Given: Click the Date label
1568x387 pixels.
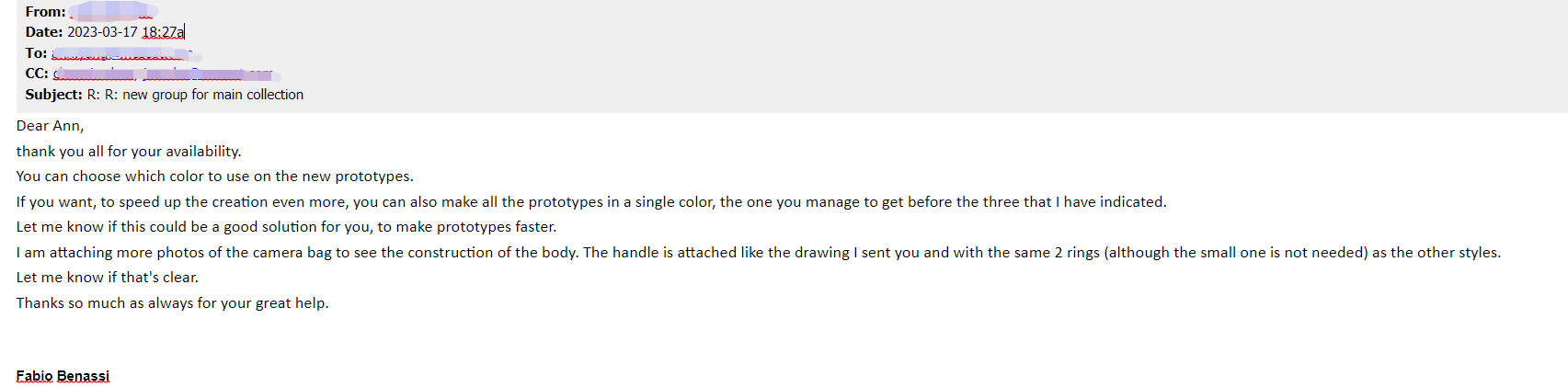Looking at the screenshot, I should (44, 32).
